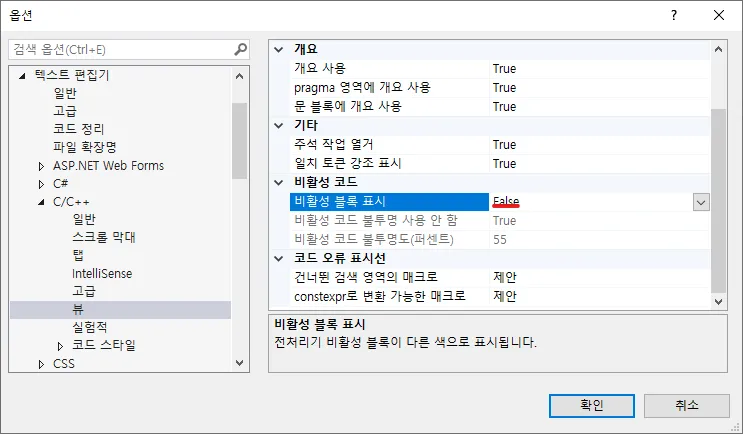Expand the CSS tree node
Screen dimensions: 743x434
42,364
